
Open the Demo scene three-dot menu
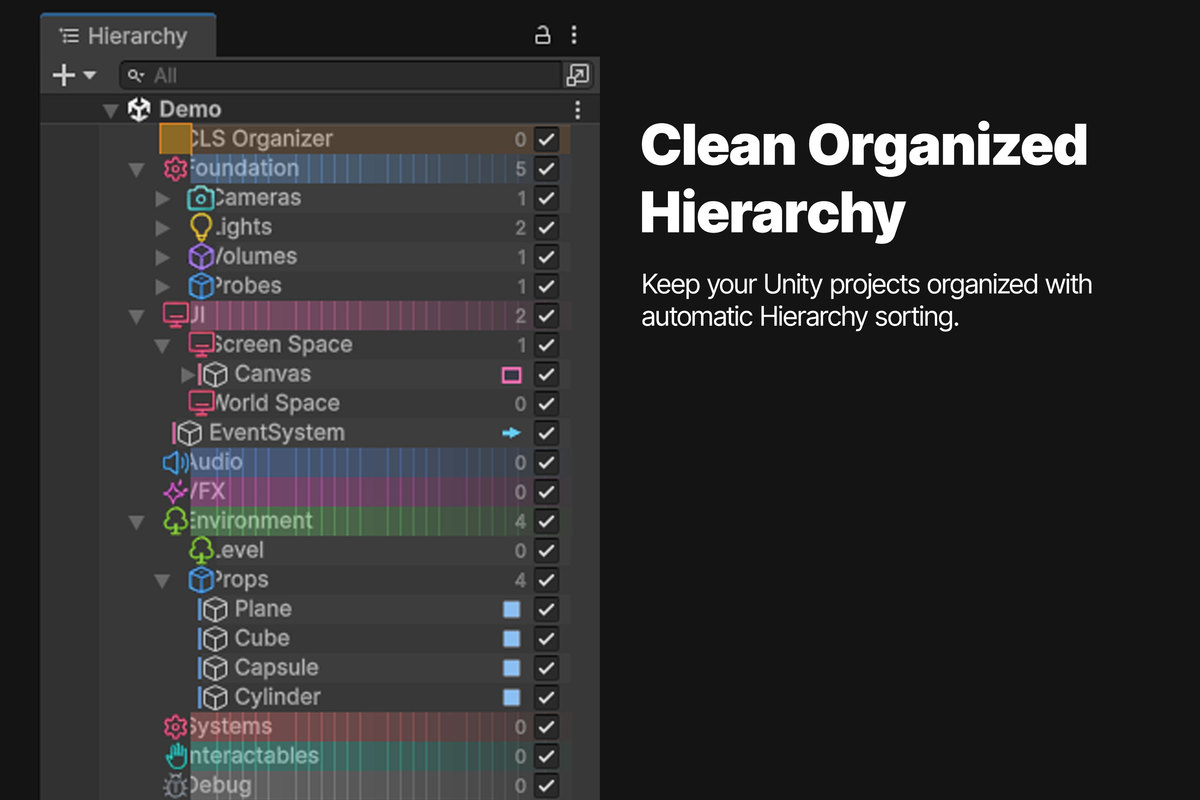[577, 109]
